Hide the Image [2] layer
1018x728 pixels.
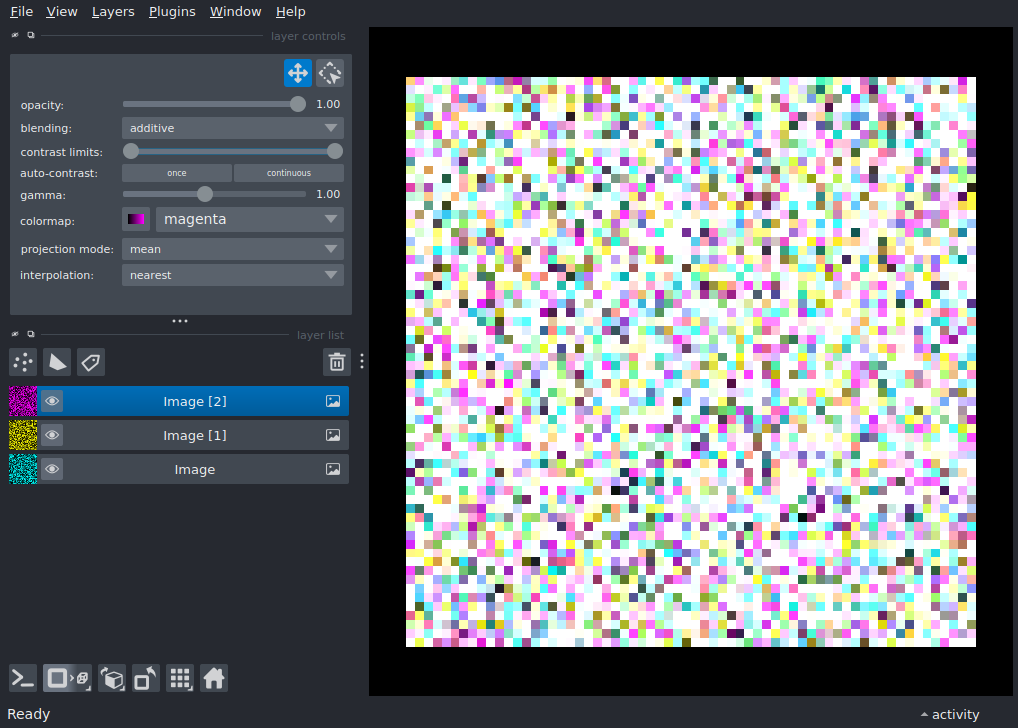pos(52,400)
